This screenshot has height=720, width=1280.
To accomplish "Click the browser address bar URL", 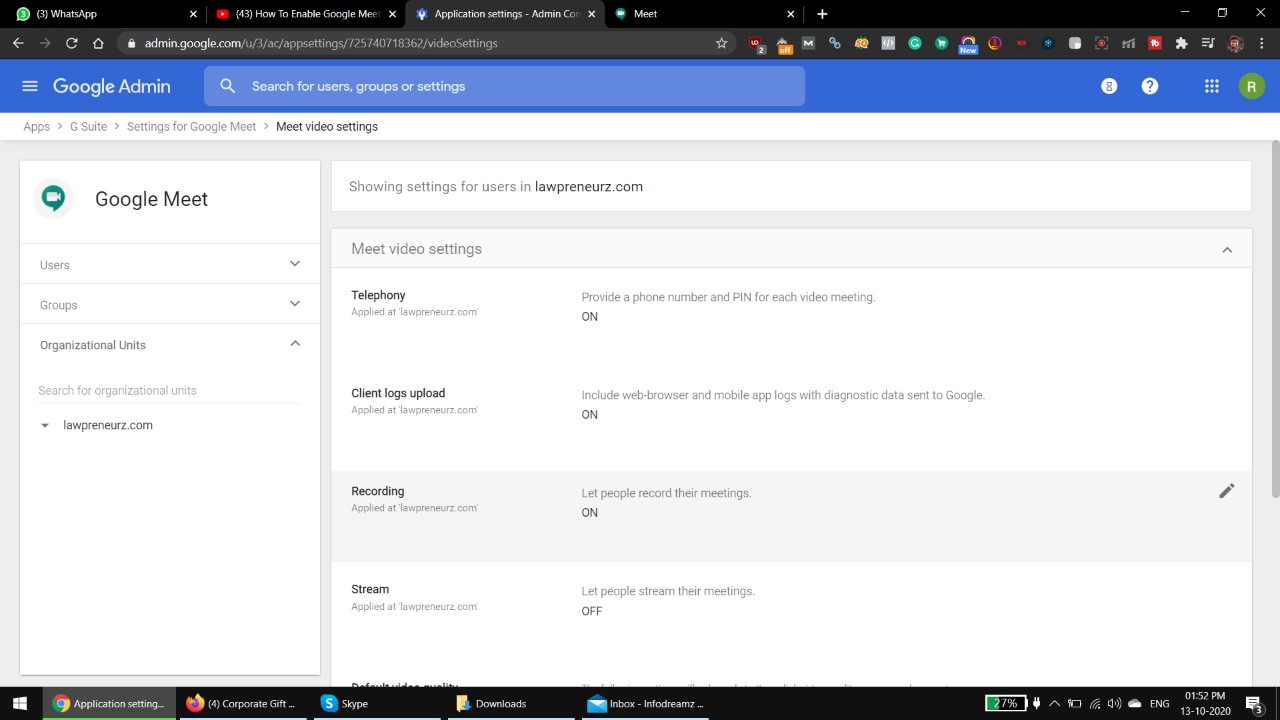I will click(321, 43).
